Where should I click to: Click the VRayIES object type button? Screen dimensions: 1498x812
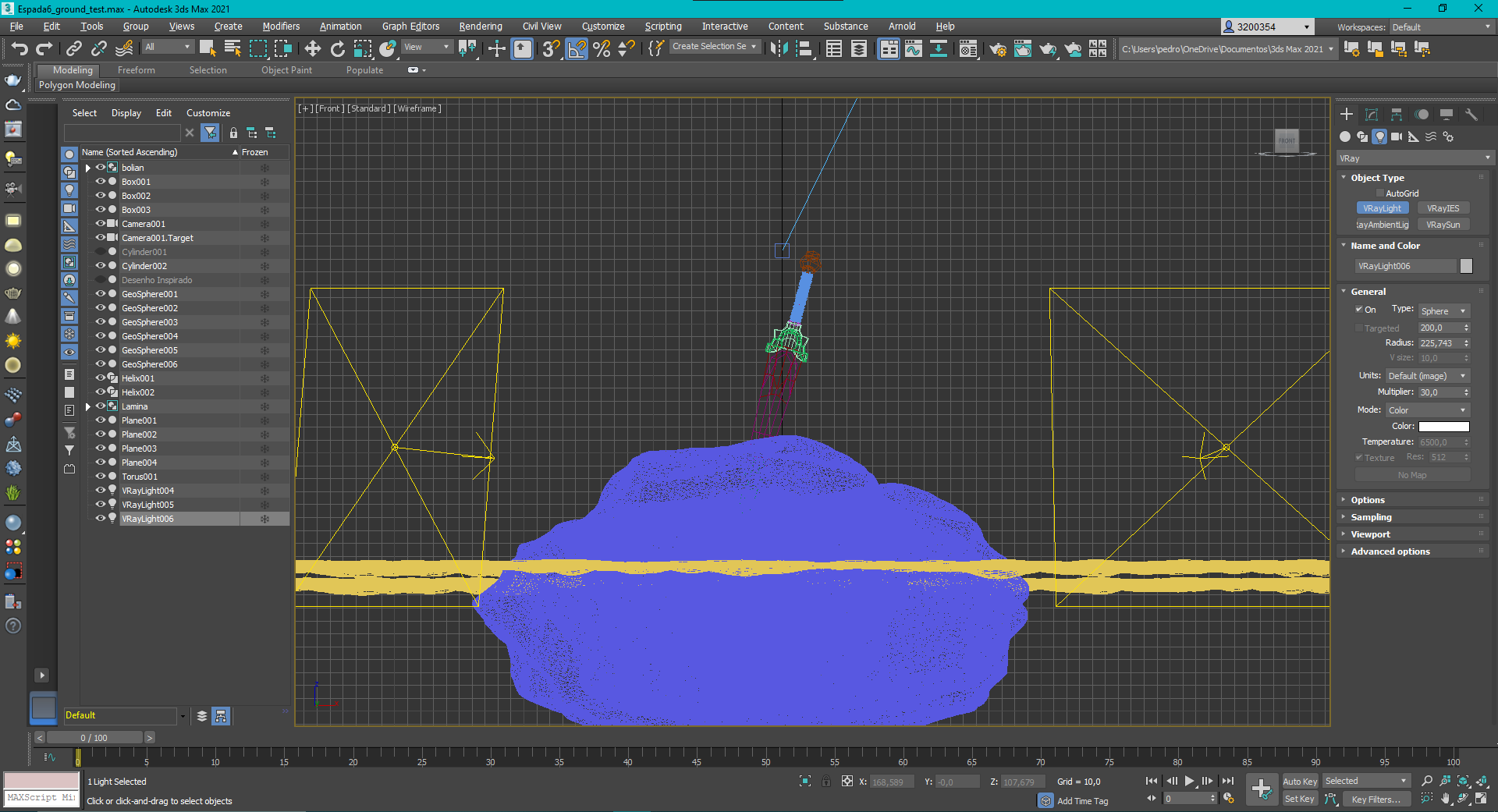point(1443,208)
